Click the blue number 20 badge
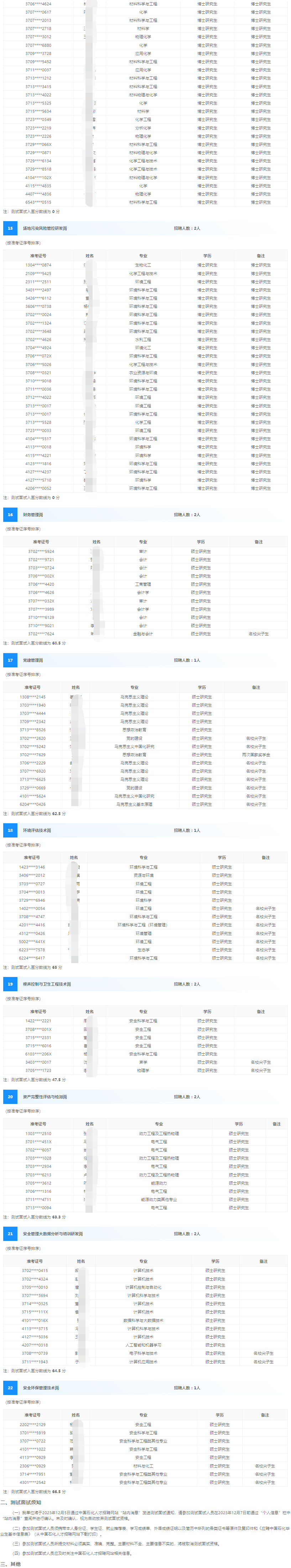291x1568 pixels. click(10, 1096)
